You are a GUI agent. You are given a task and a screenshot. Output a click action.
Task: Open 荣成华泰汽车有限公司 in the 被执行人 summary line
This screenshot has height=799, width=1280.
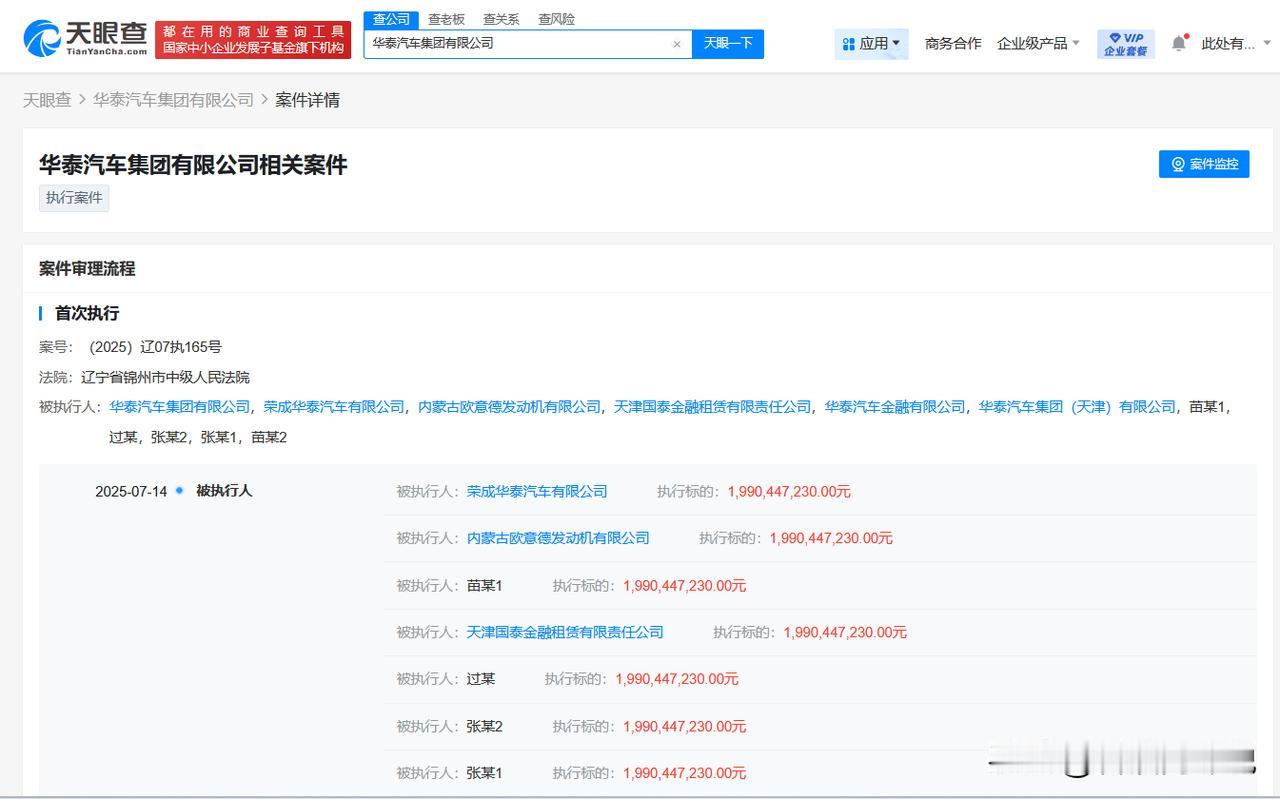pyautogui.click(x=334, y=407)
